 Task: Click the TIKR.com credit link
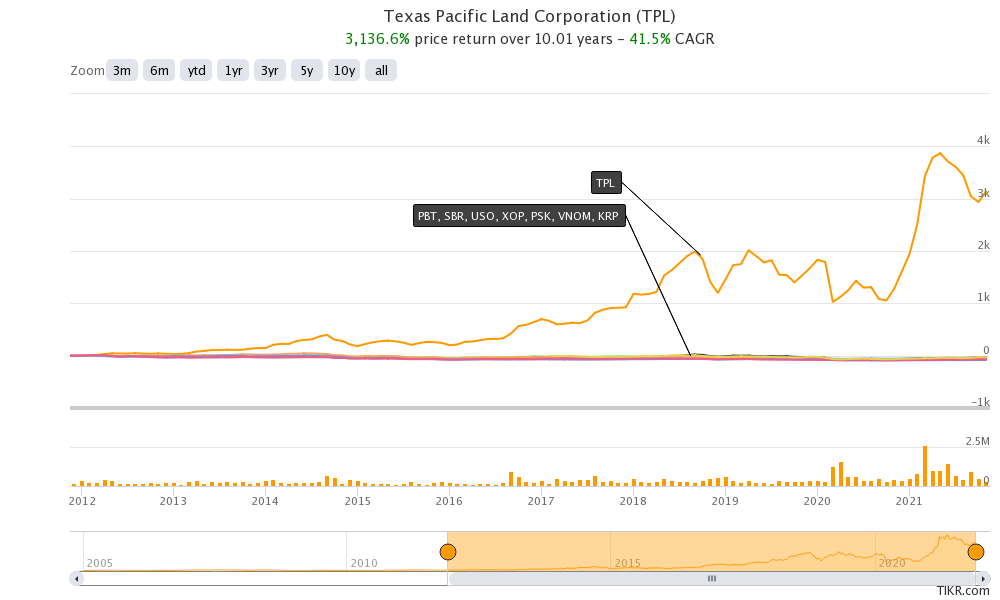(963, 592)
